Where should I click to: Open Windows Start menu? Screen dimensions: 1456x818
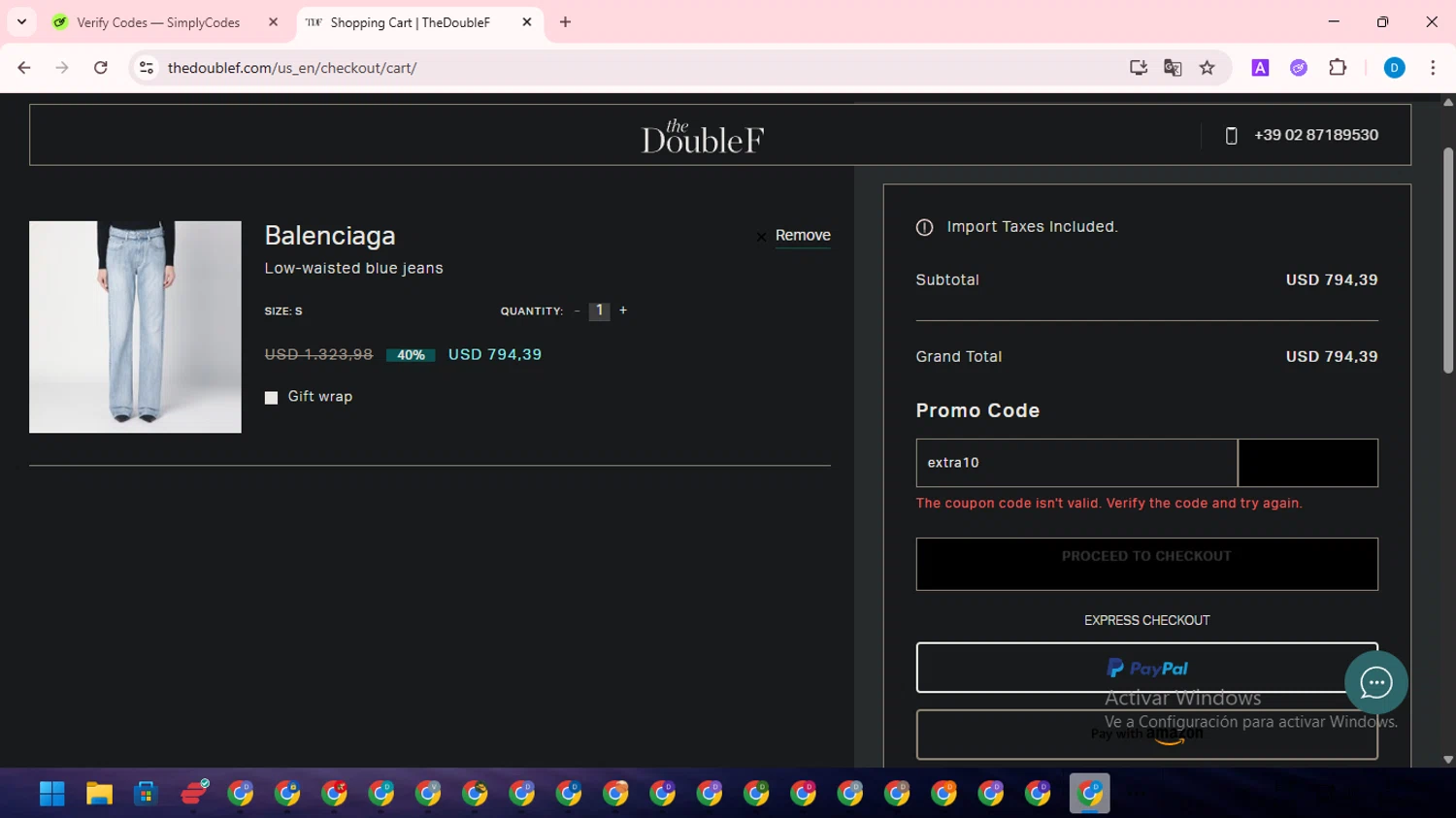tap(51, 794)
